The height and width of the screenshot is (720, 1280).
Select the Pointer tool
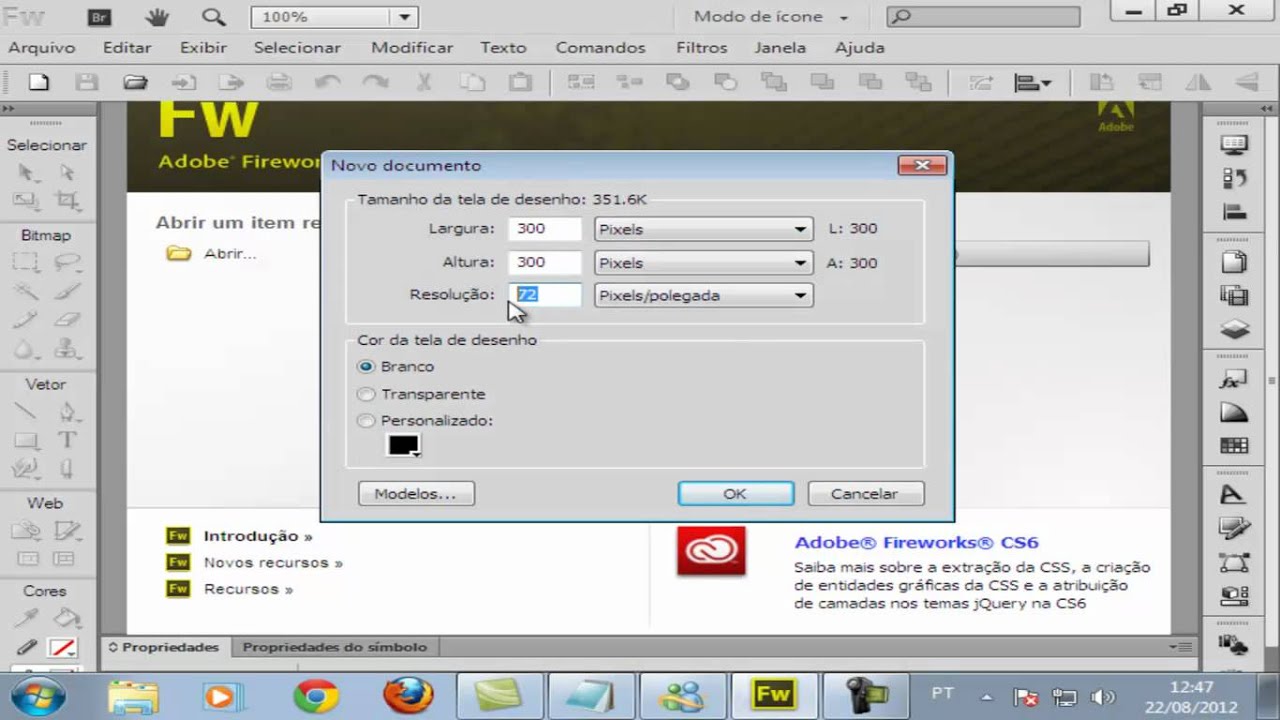pos(26,173)
